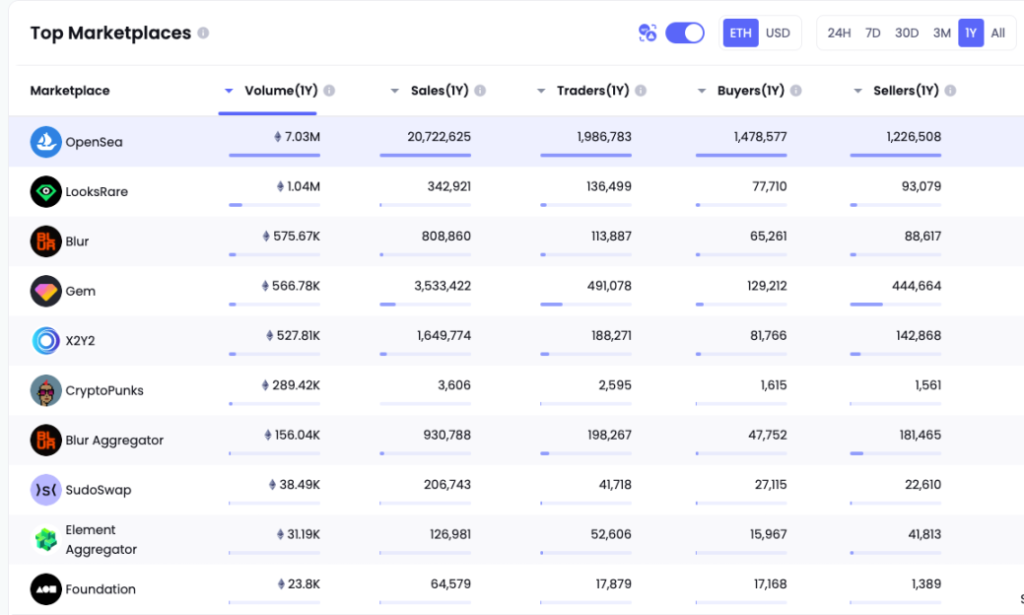Click the Sales(1Y) column header label

pyautogui.click(x=440, y=91)
